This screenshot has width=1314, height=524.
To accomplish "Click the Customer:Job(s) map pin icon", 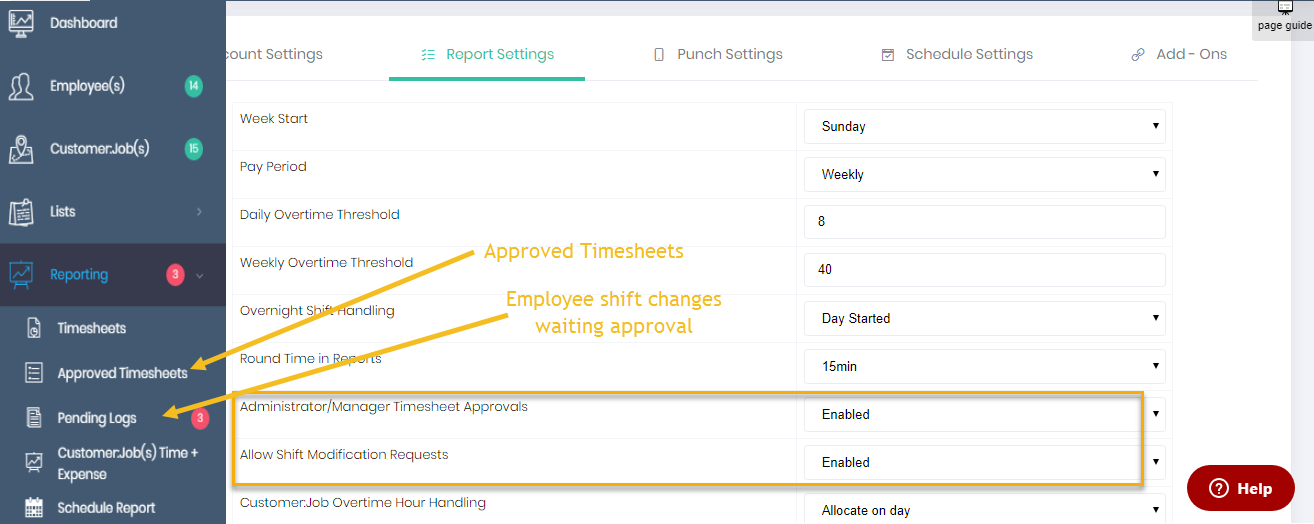I will click(x=21, y=150).
